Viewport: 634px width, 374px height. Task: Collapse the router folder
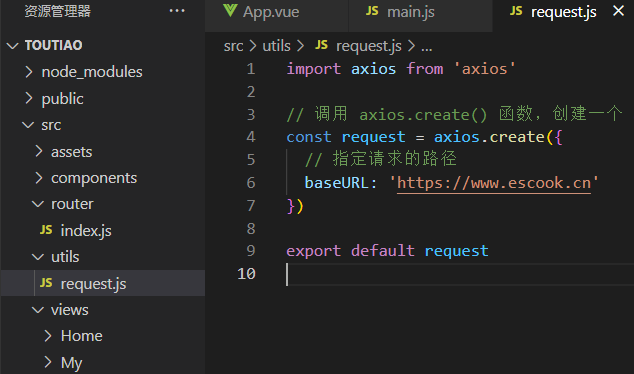click(38, 204)
